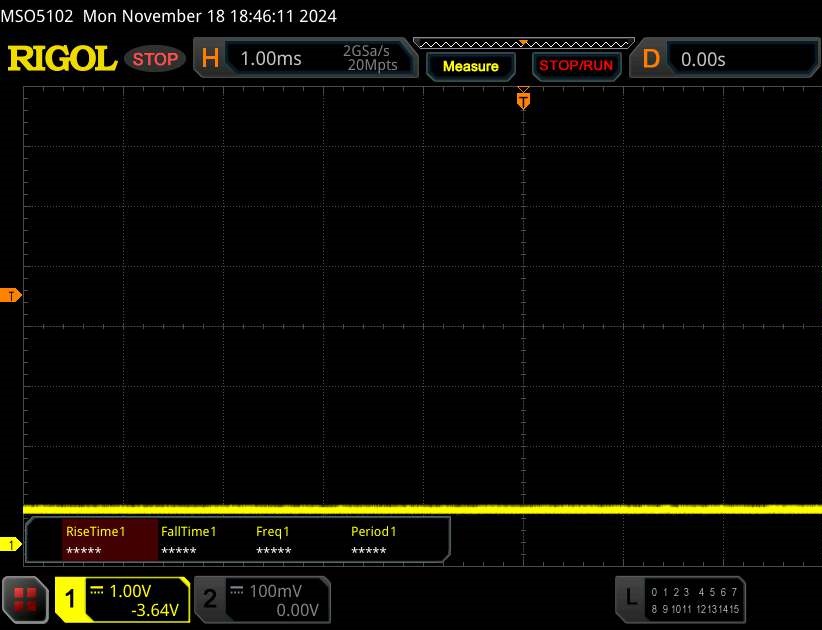
Task: Open the Measure menu
Action: point(470,66)
